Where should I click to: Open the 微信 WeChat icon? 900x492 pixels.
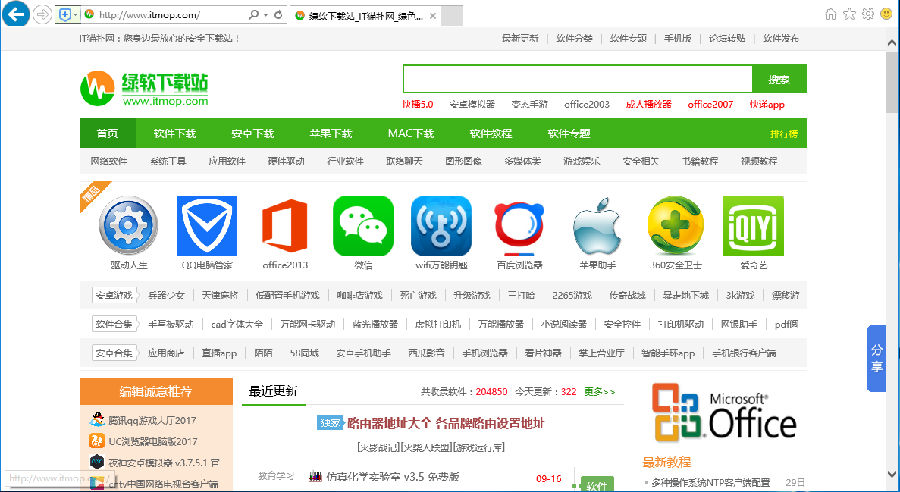[x=363, y=226]
